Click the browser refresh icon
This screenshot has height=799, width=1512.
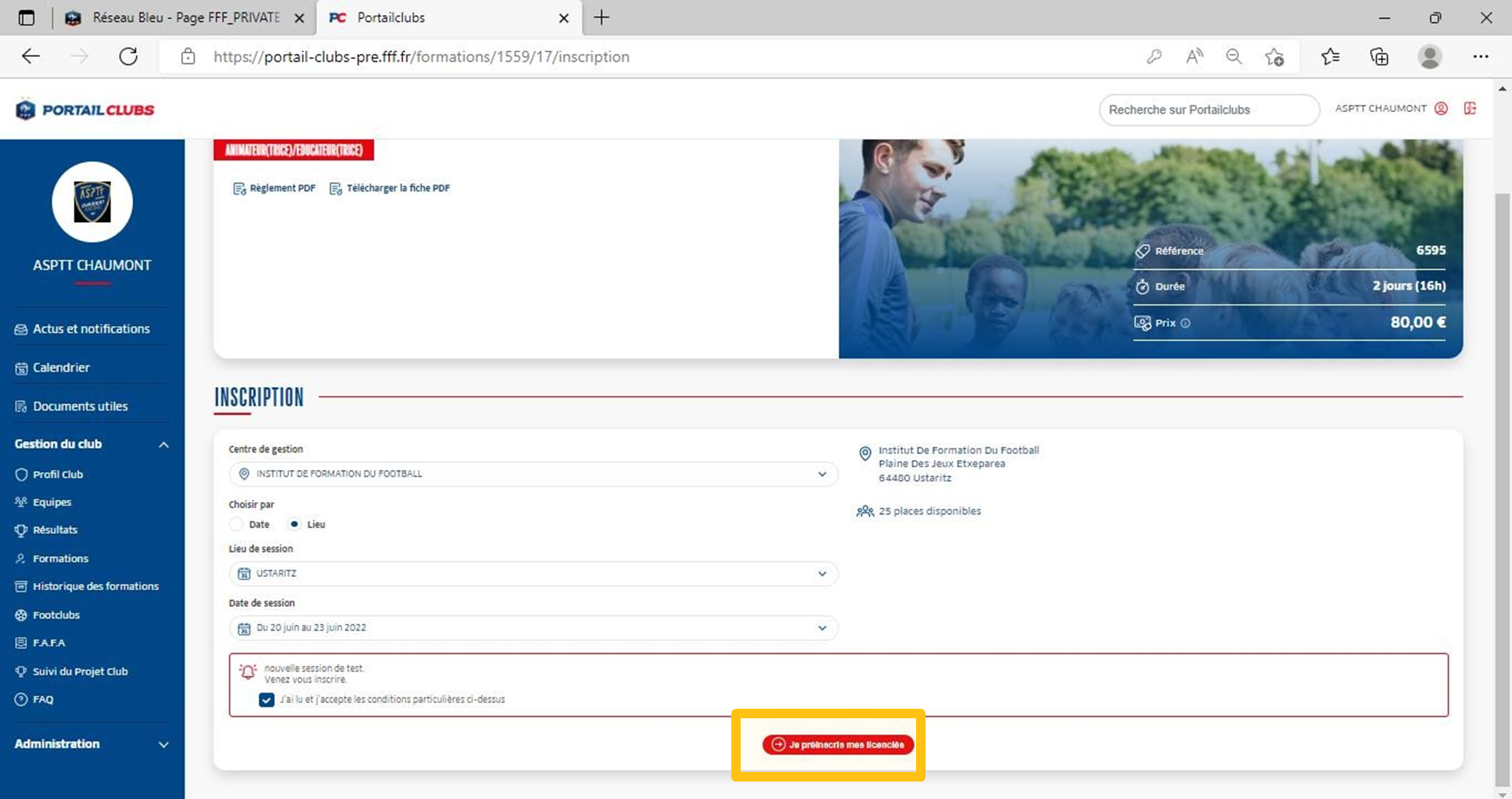coord(128,57)
